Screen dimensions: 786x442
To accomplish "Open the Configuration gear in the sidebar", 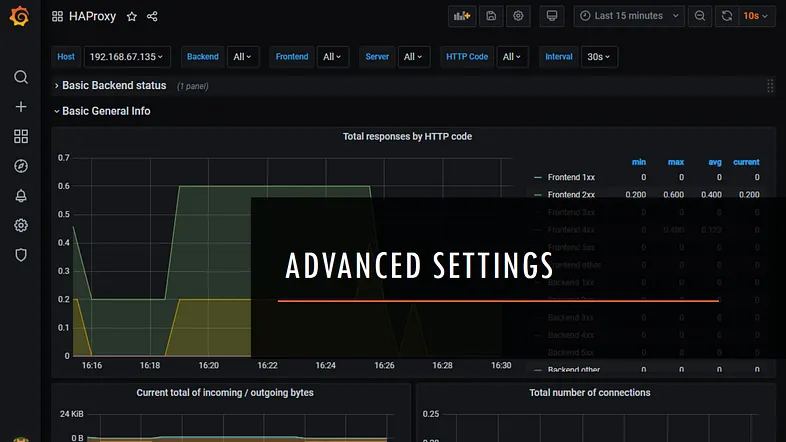I will pos(21,226).
